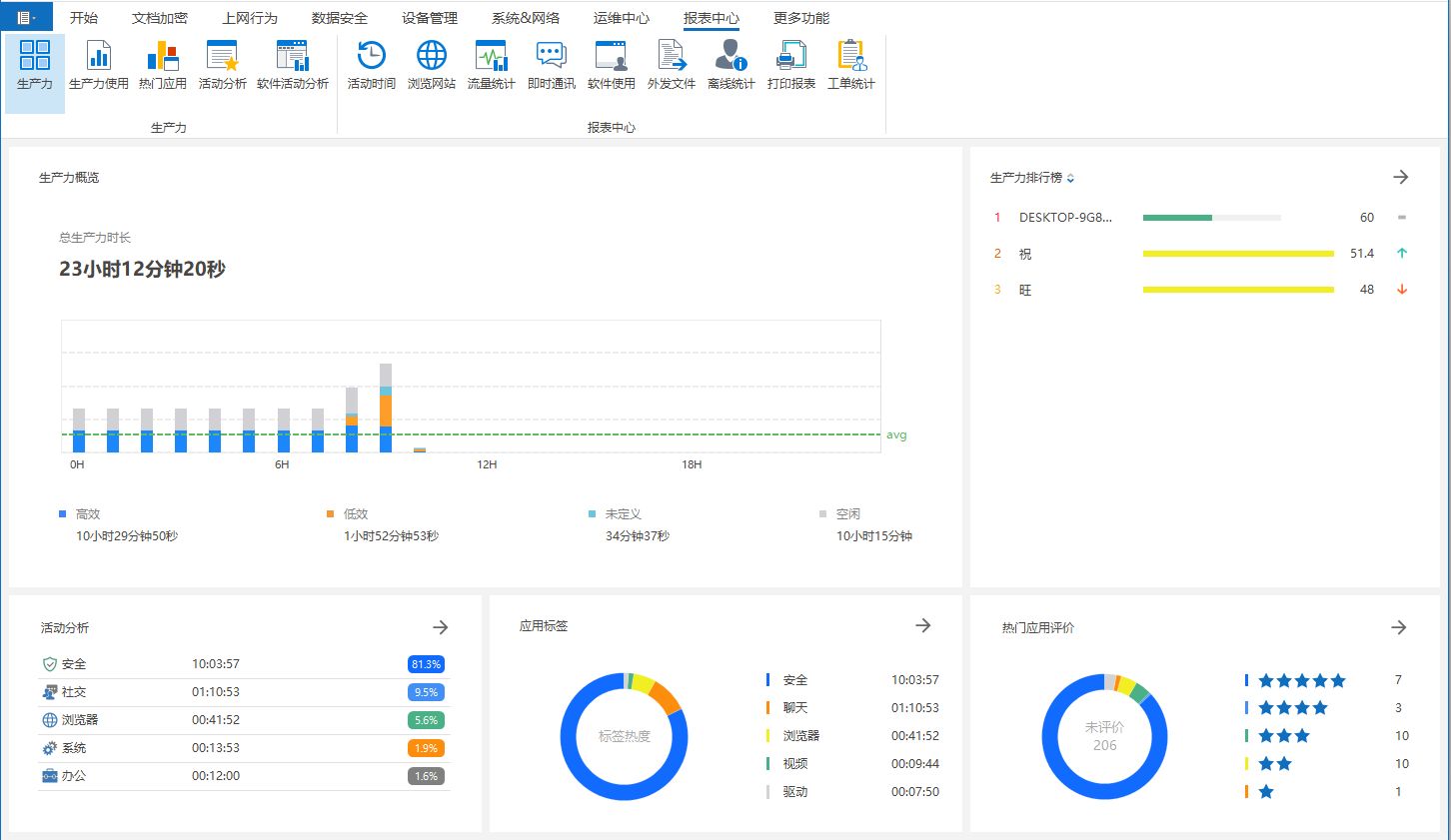Select the 驱动 tag legend entry
This screenshot has width=1451, height=840.
pos(852,792)
